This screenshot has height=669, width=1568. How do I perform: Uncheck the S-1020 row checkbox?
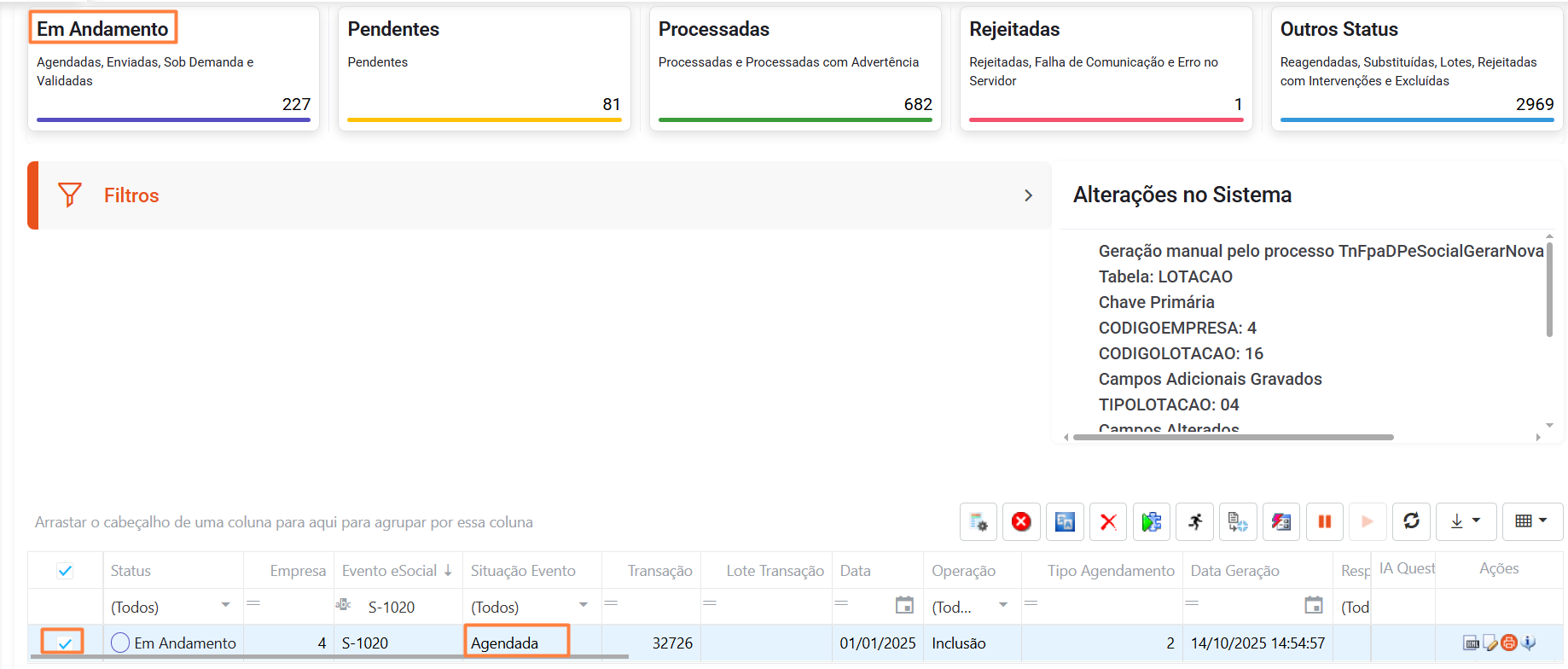point(65,643)
